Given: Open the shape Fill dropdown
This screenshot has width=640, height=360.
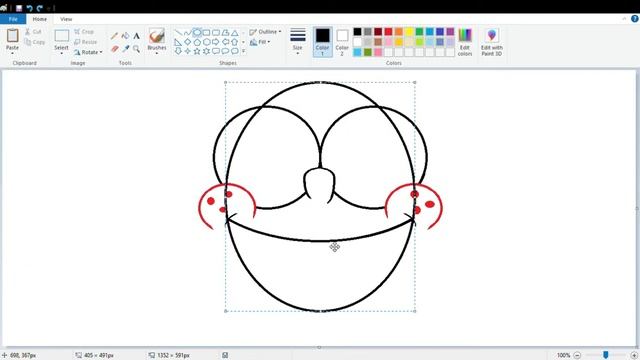Looking at the screenshot, I should tap(260, 42).
